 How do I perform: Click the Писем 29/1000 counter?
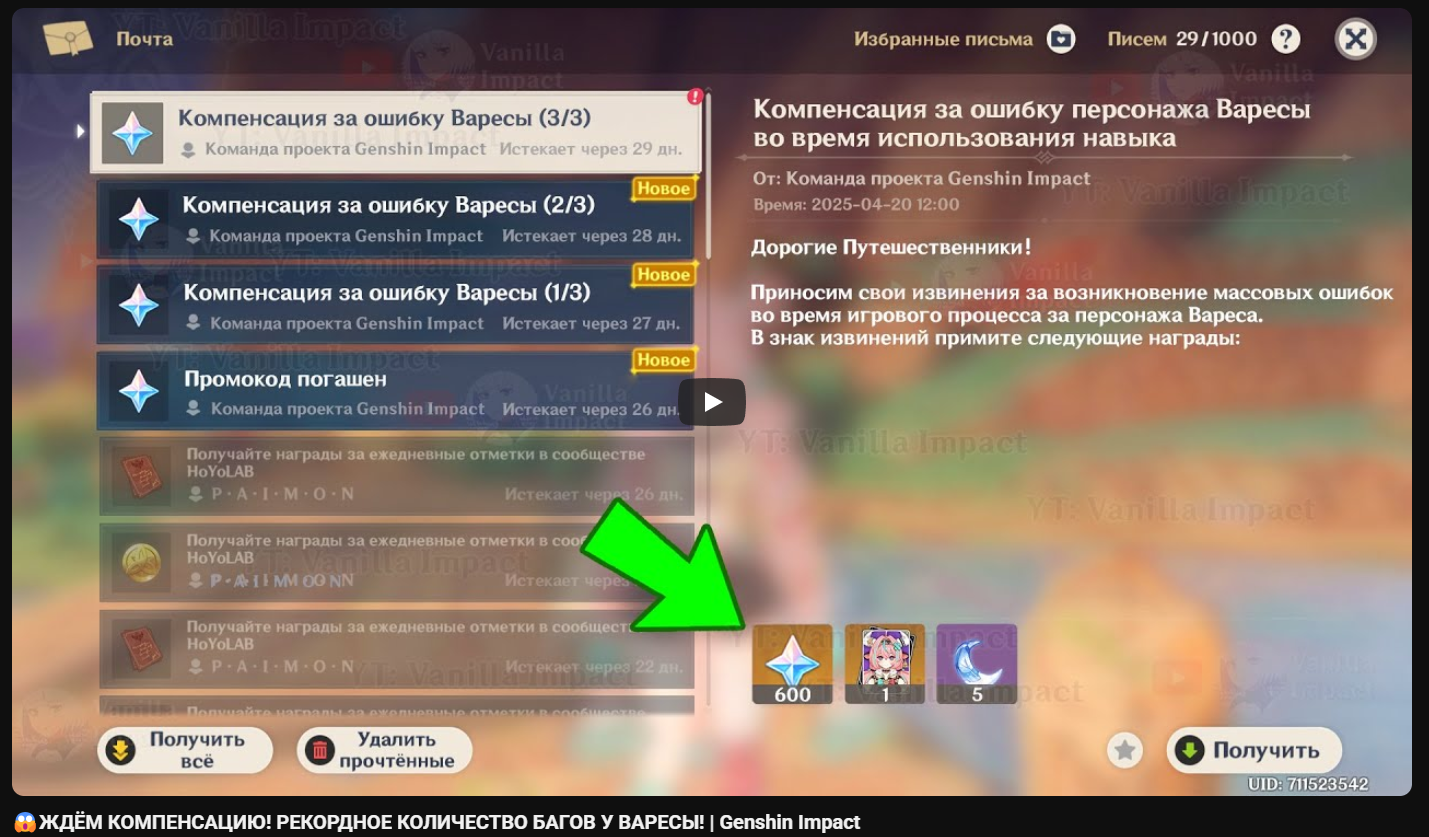coord(1182,39)
